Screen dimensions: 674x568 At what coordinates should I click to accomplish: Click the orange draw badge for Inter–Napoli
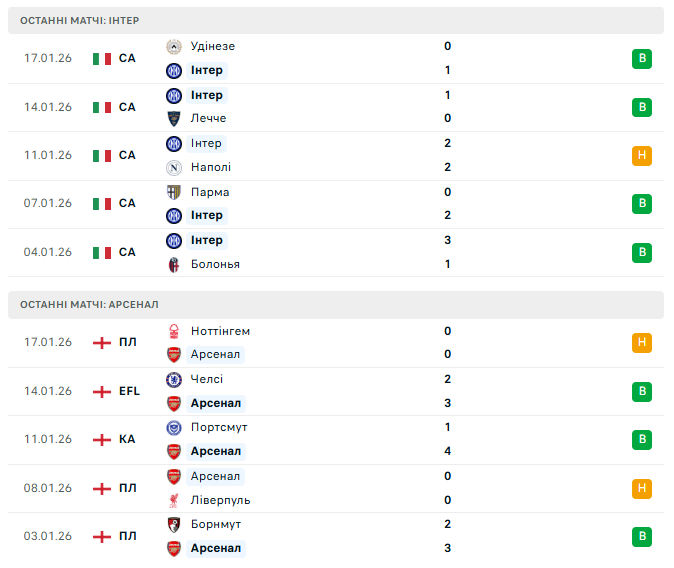[x=642, y=155]
